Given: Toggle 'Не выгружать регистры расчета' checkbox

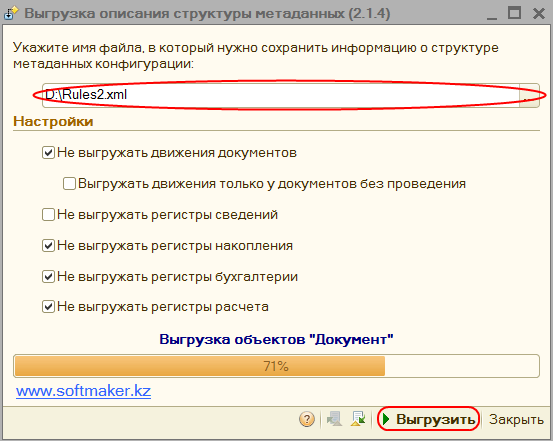Looking at the screenshot, I should point(48,307).
